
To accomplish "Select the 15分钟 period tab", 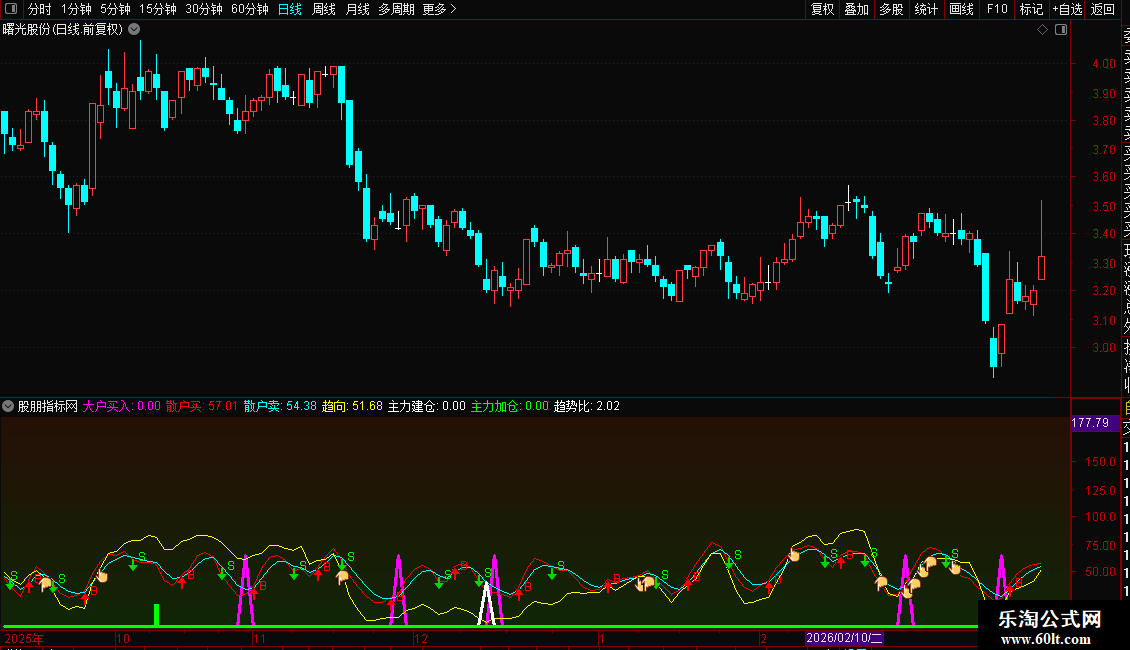I will tap(158, 9).
